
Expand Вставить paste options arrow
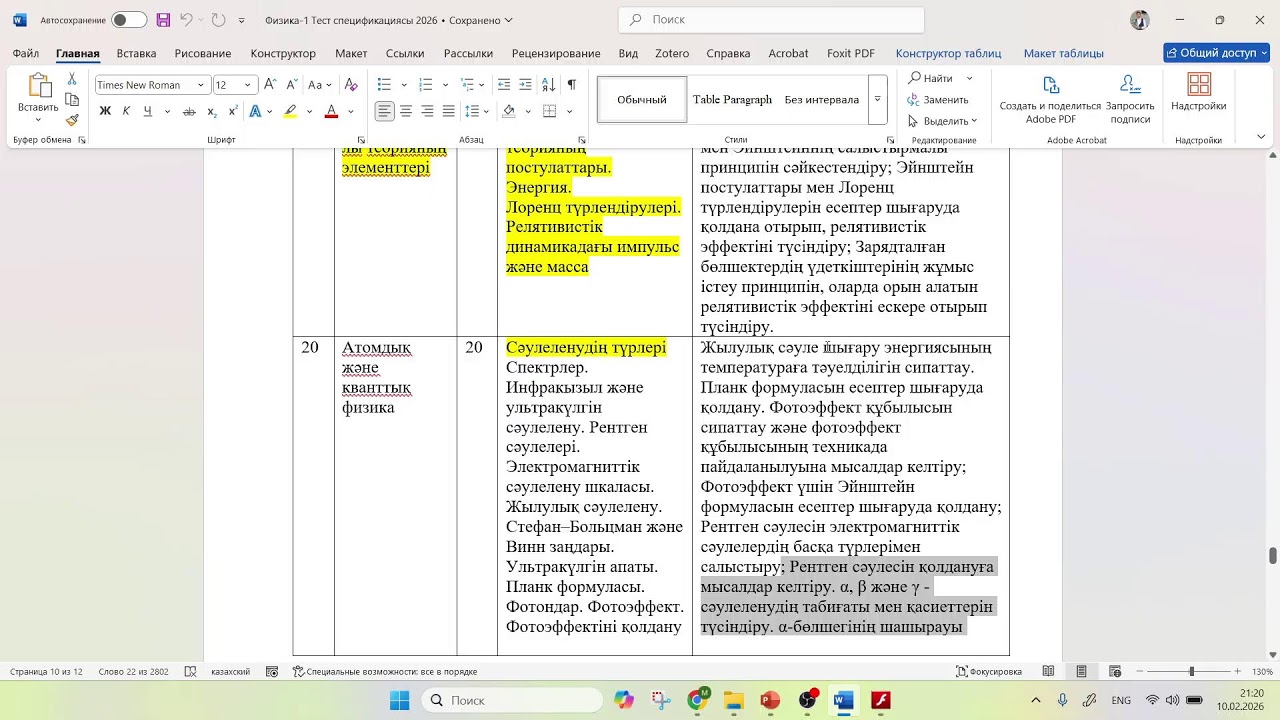[x=38, y=121]
